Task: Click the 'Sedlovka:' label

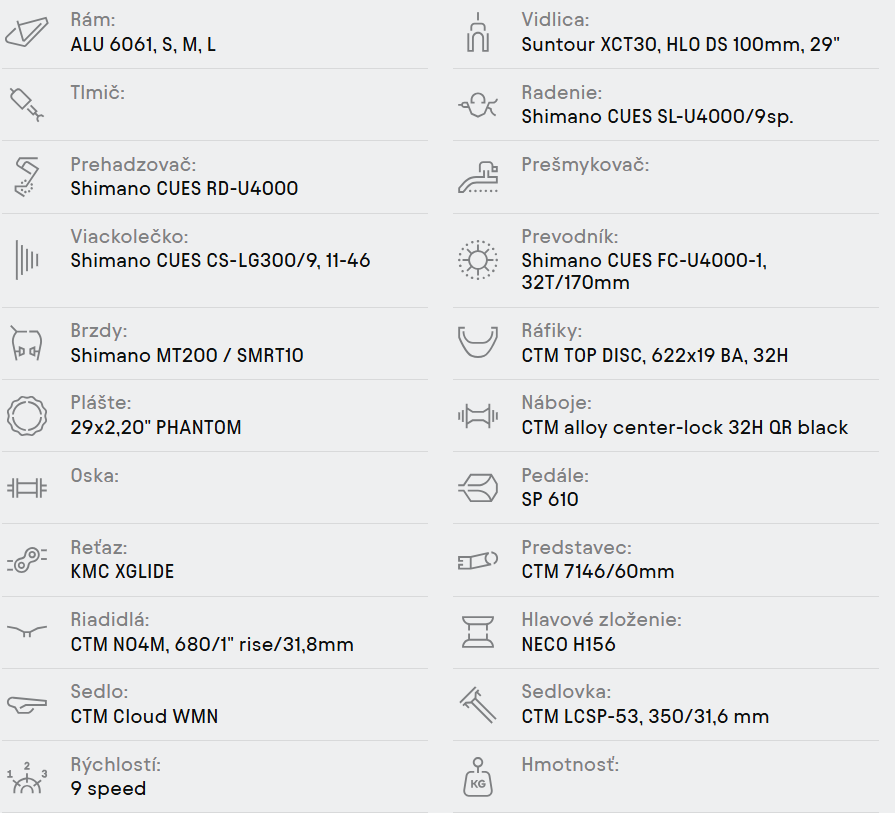Action: [566, 691]
